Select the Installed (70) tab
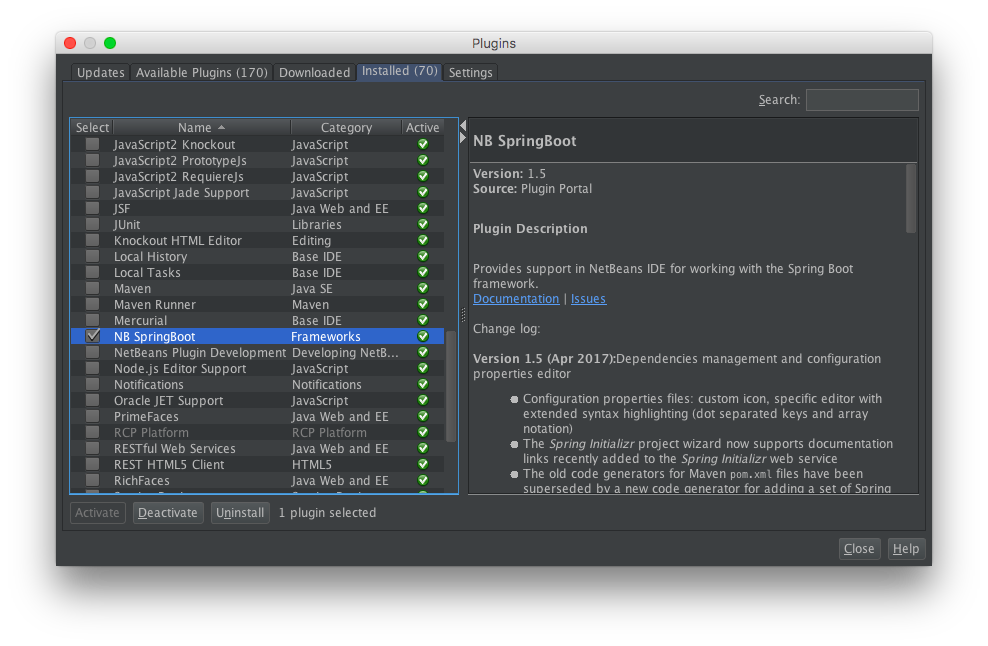This screenshot has width=988, height=646. click(x=399, y=71)
